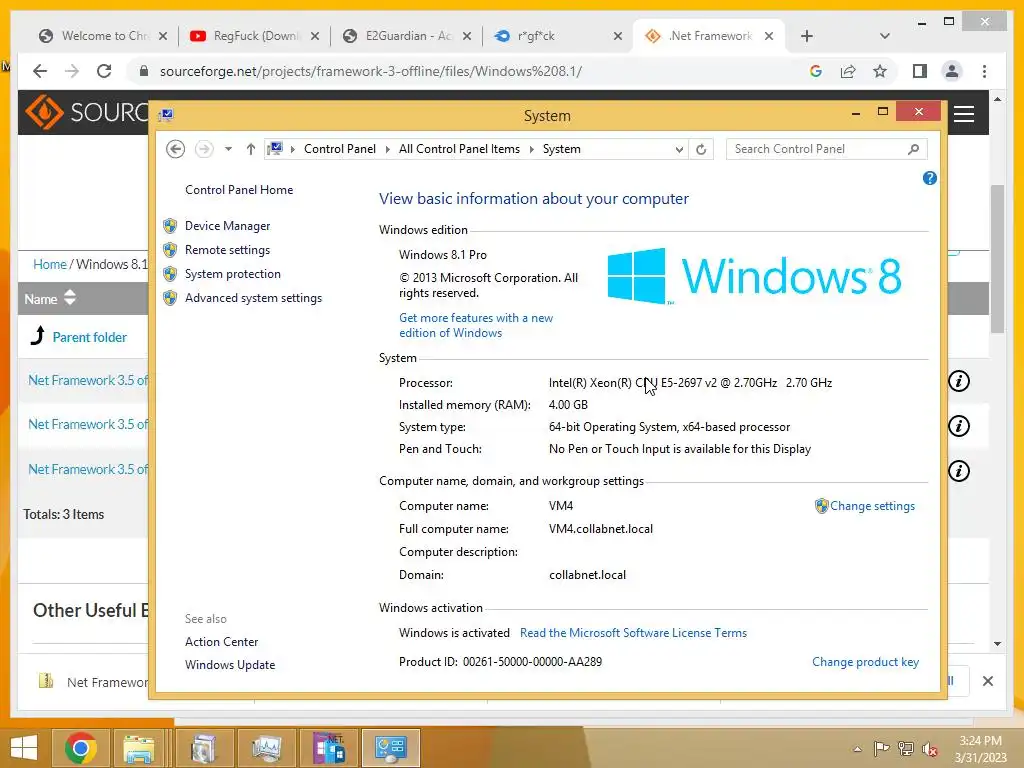Click Get more features with a new edition link
The image size is (1024, 768).
476,325
